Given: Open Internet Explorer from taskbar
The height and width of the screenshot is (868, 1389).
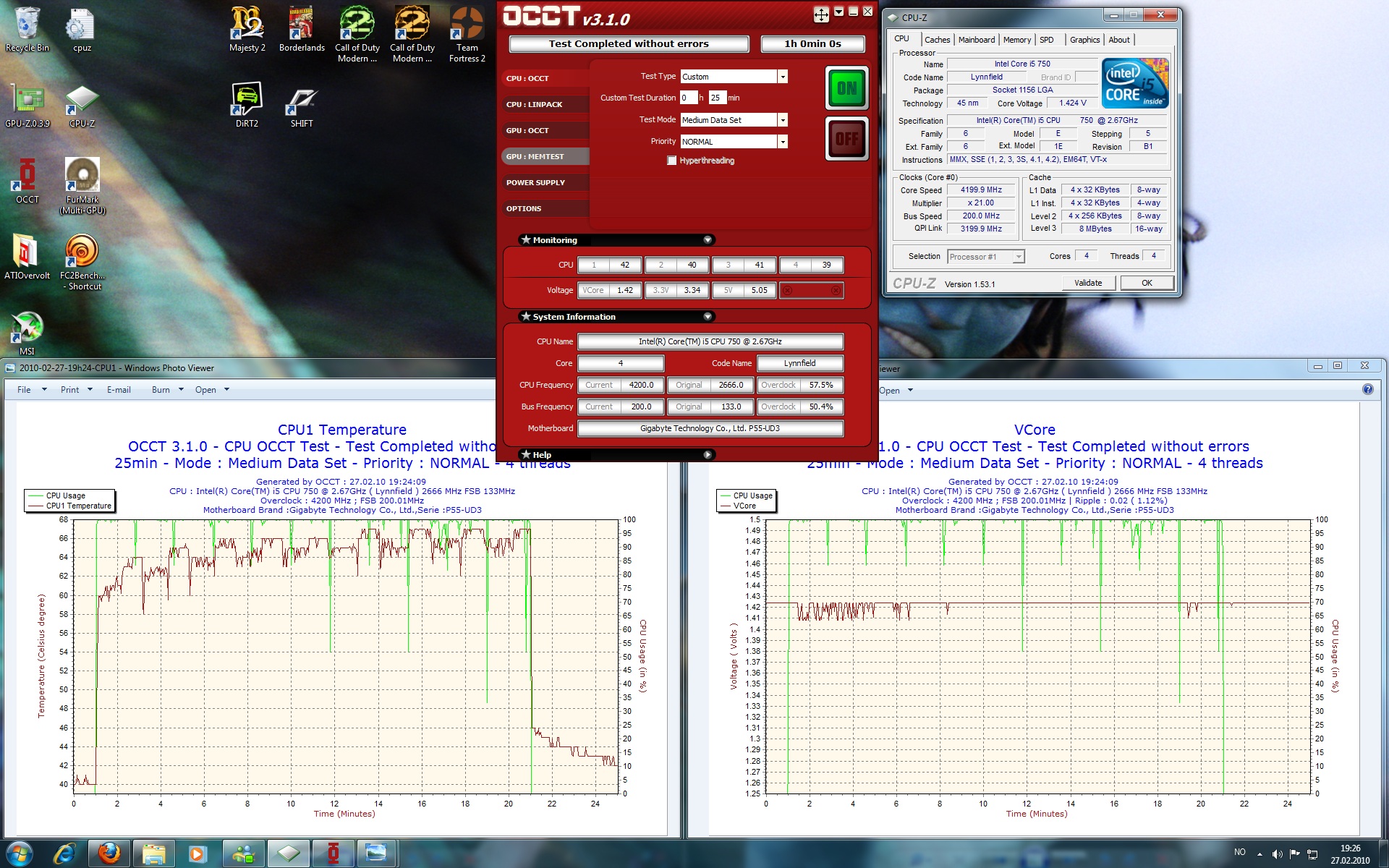Looking at the screenshot, I should pos(65,854).
